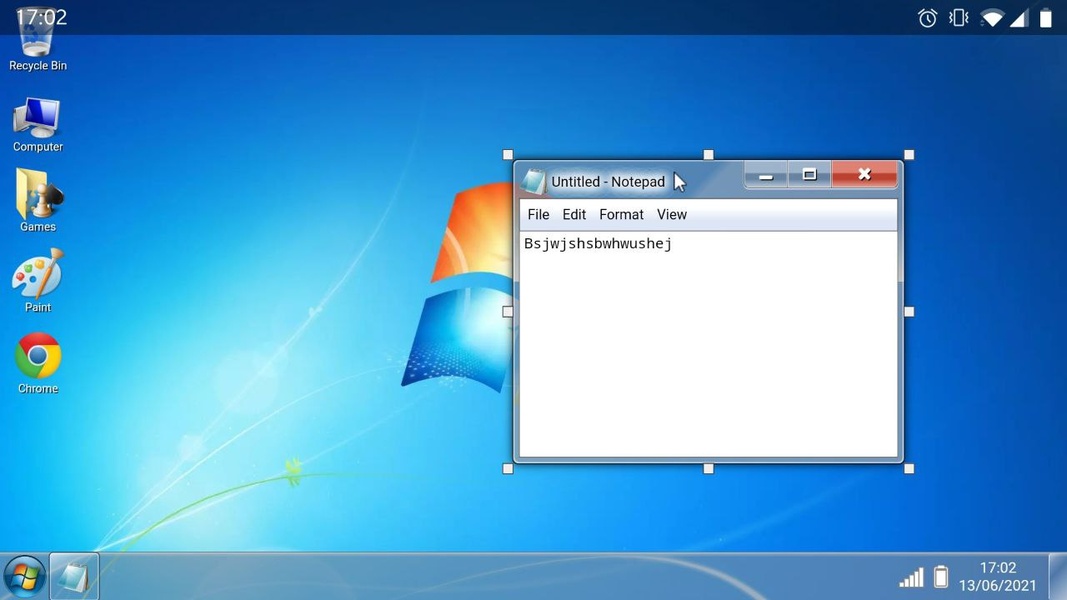Image resolution: width=1067 pixels, height=600 pixels.
Task: Tap the phone battery status icon
Action: point(1046,18)
